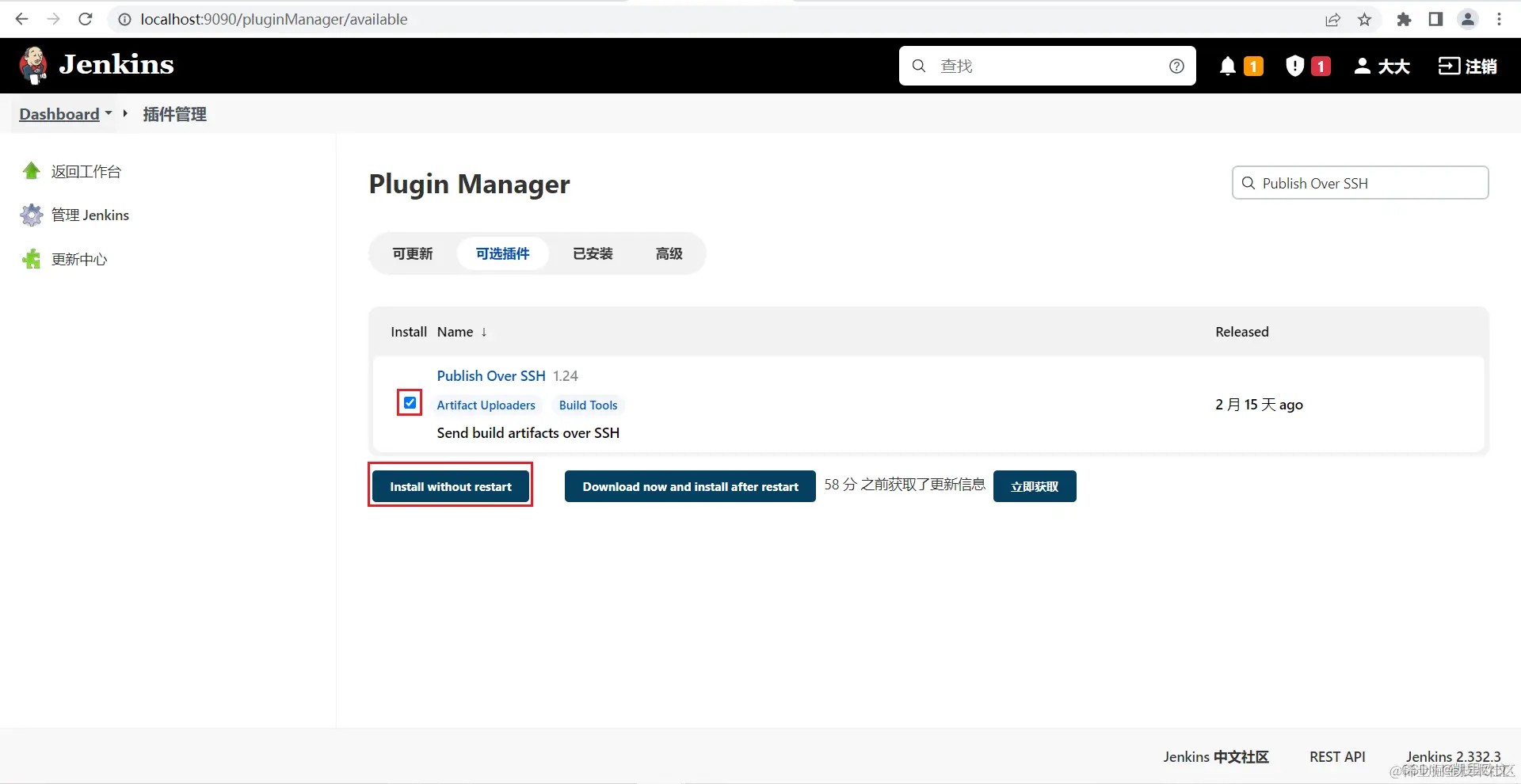
Task: Click 'Send build artifacts over SSH' description
Action: pyautogui.click(x=528, y=433)
